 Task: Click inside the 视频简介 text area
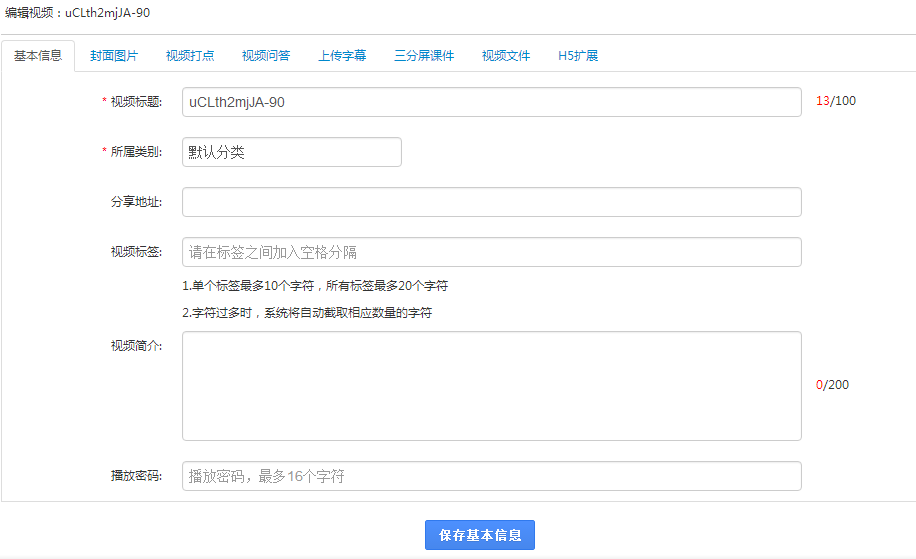click(491, 386)
